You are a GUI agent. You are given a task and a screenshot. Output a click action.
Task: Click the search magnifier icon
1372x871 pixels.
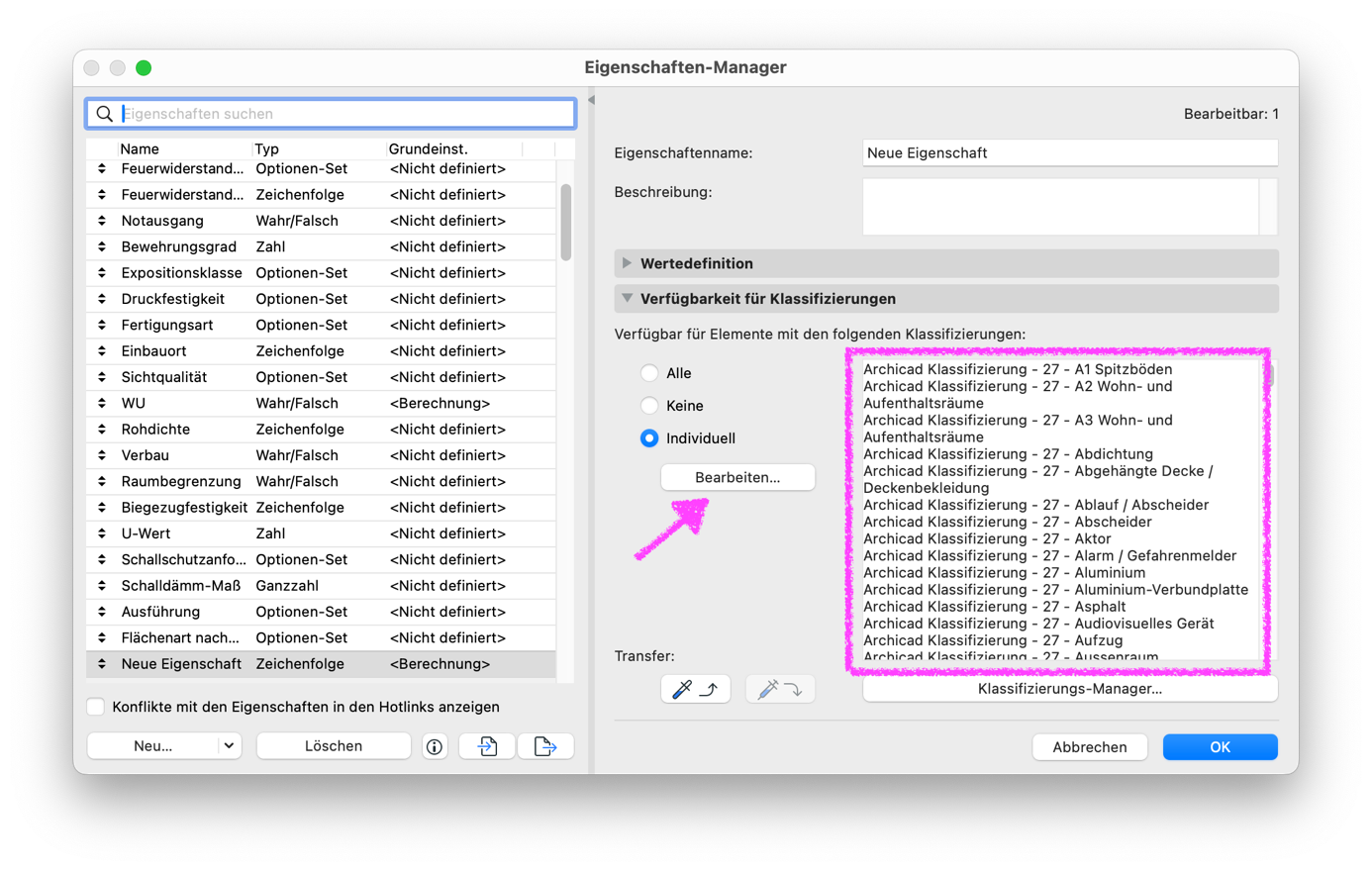[104, 114]
